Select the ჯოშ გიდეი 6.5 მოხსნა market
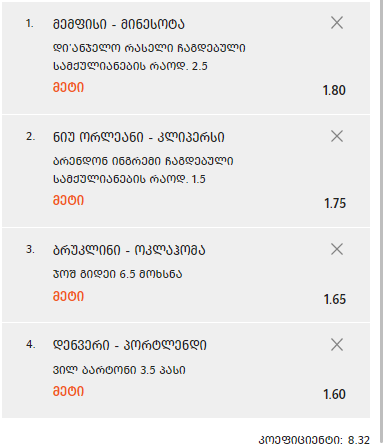The height and width of the screenshot is (445, 384). [118, 274]
